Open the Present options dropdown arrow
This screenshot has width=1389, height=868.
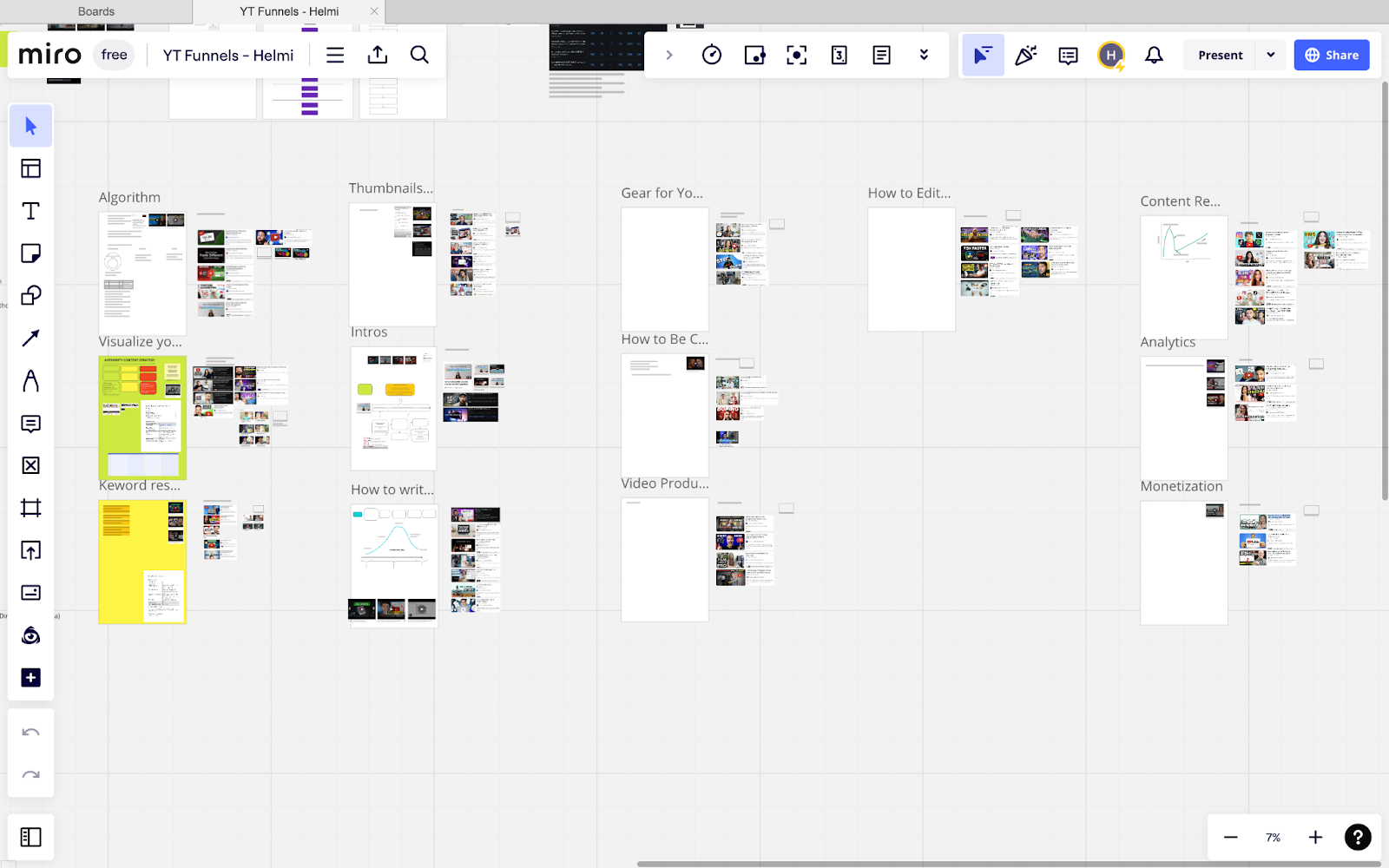tap(1271, 56)
